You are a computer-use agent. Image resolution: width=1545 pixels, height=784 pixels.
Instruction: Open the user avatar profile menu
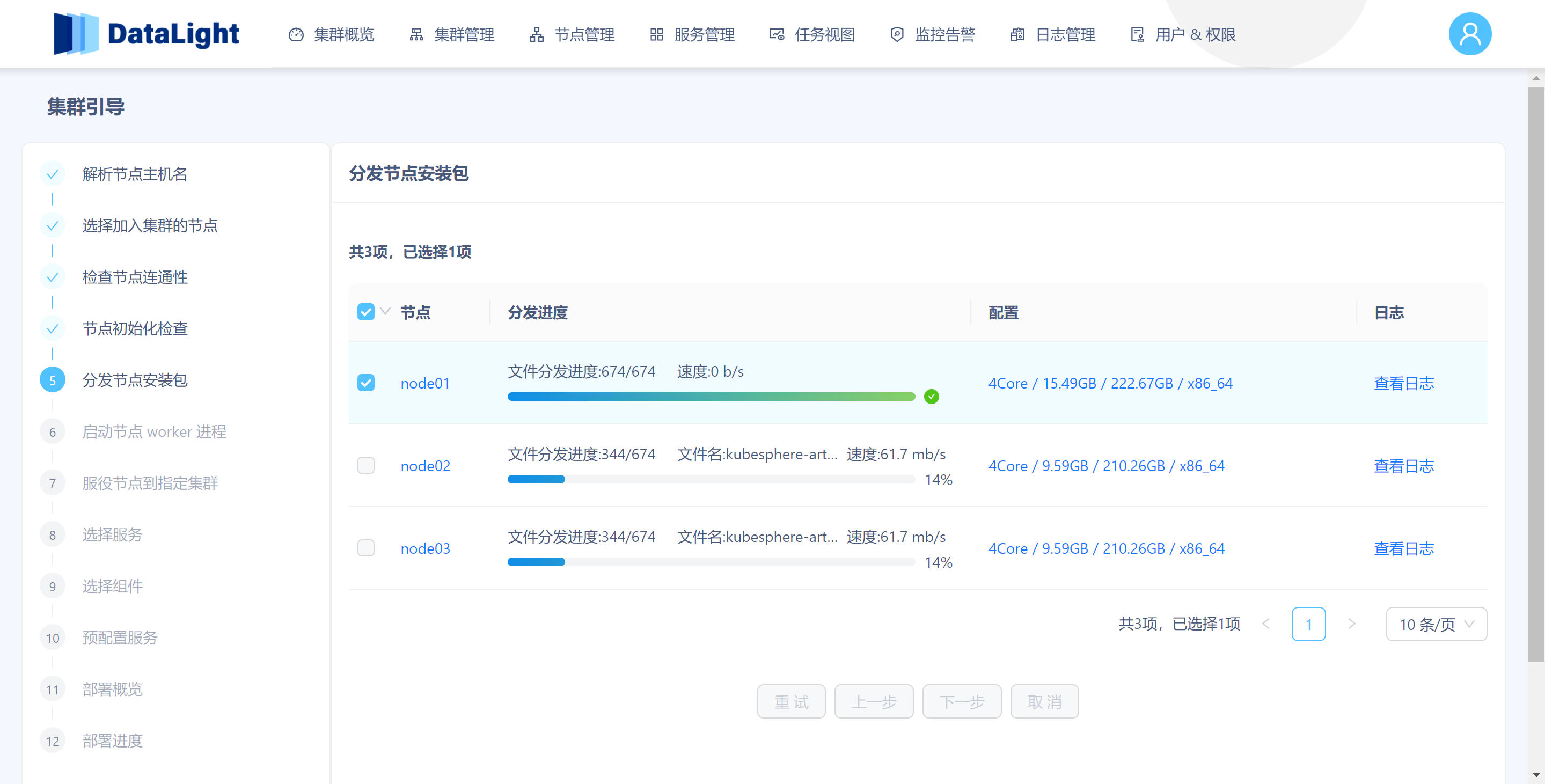click(1470, 34)
